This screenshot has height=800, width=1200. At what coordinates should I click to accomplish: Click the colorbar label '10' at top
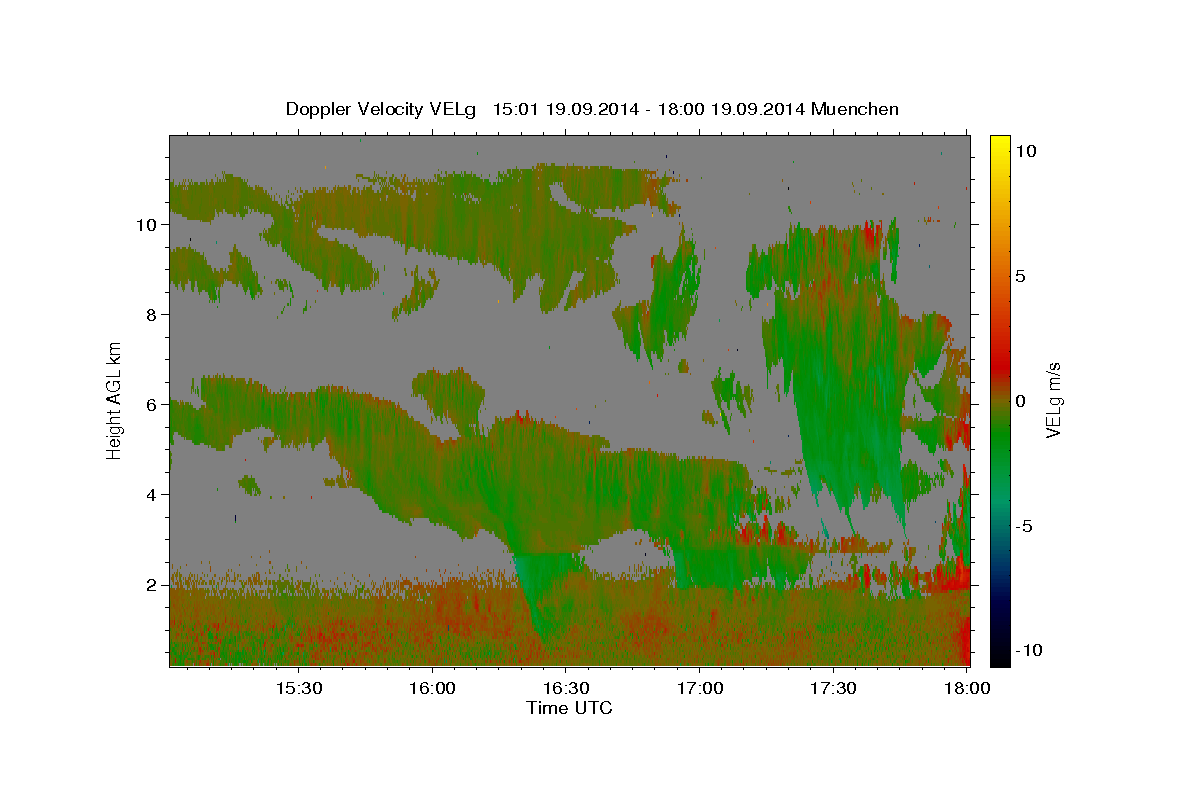pyautogui.click(x=1026, y=151)
